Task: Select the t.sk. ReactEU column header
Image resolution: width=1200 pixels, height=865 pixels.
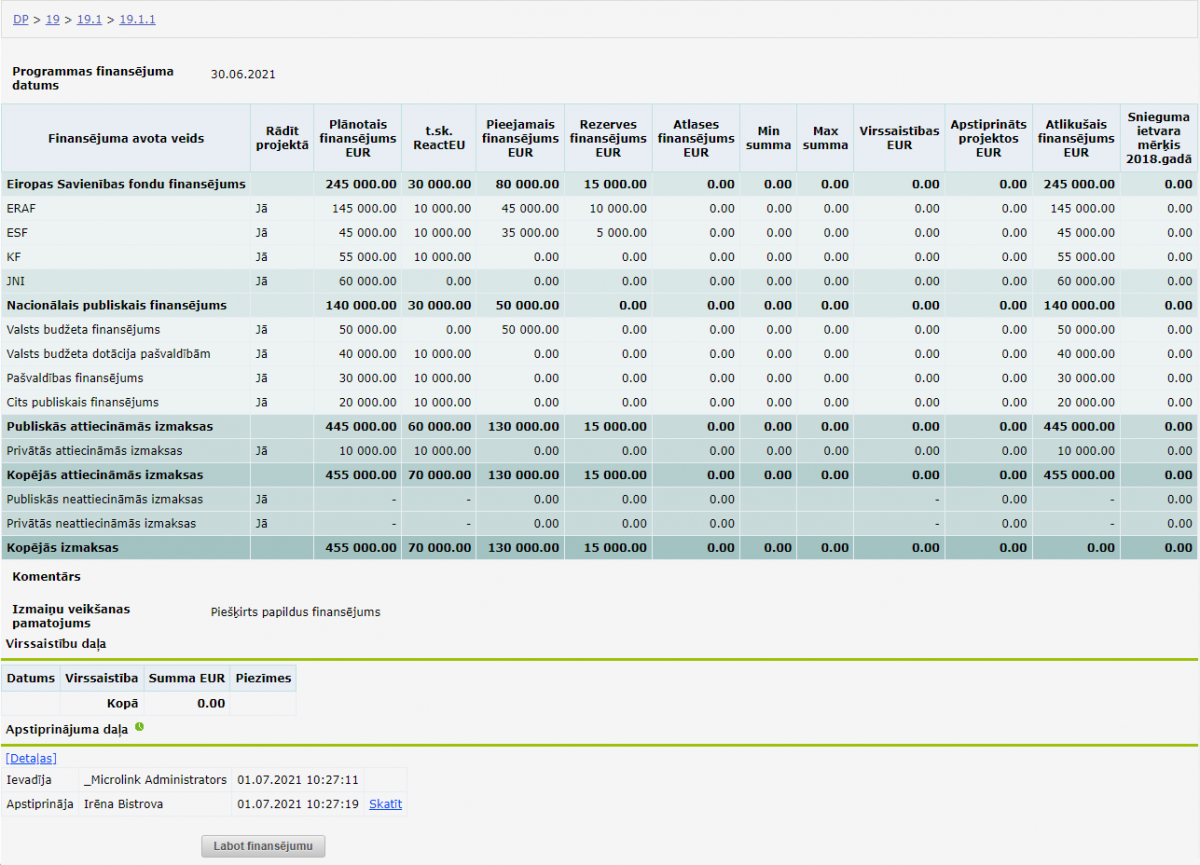Action: coord(438,138)
